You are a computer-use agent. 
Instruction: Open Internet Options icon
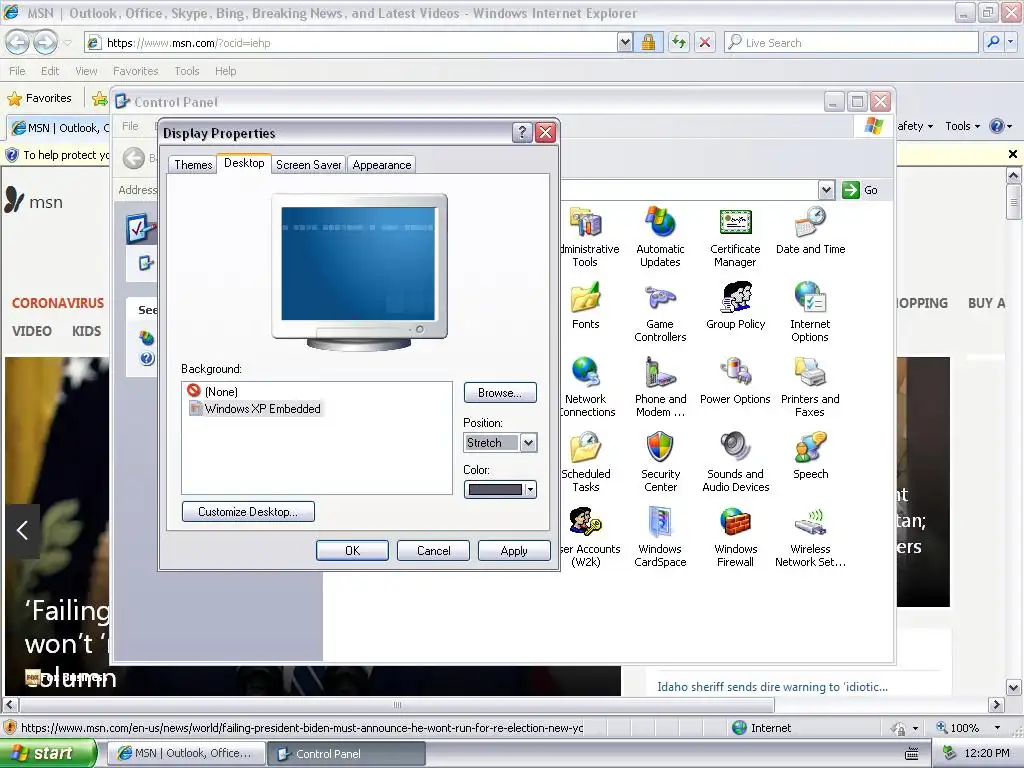(x=810, y=312)
